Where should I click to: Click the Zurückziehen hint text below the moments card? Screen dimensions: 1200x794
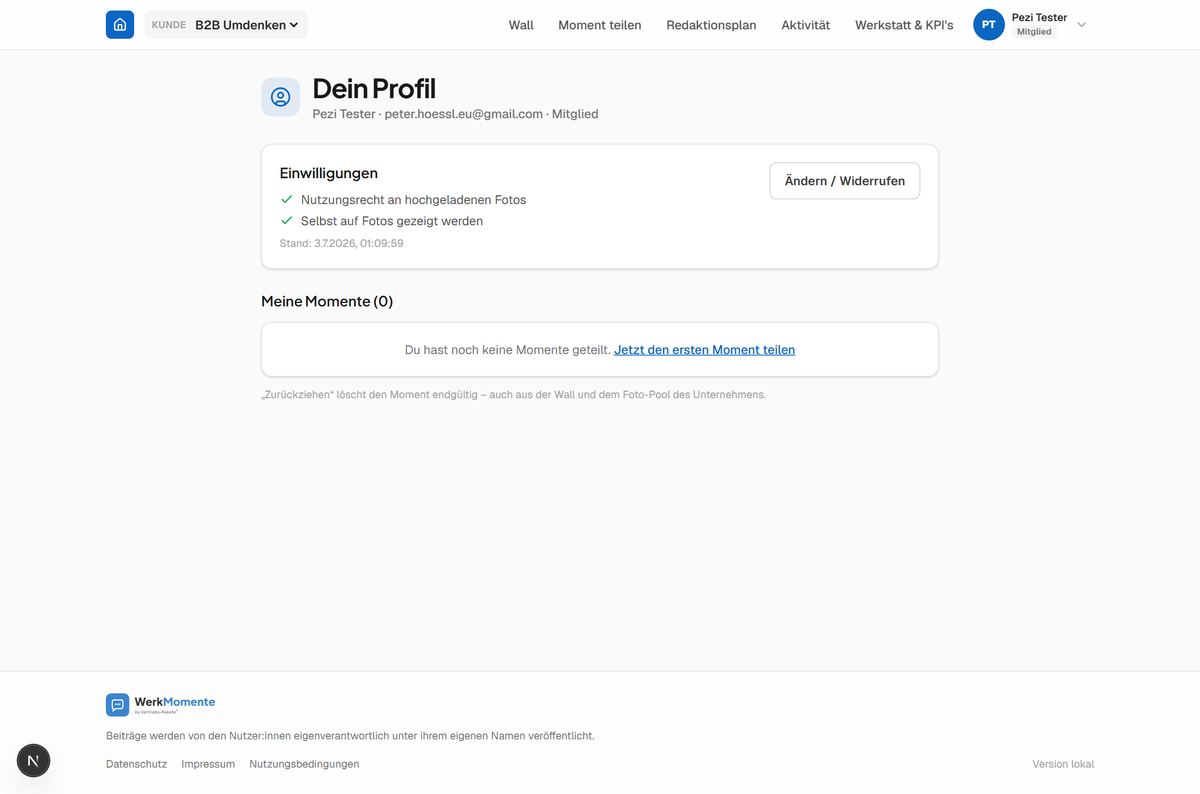514,395
